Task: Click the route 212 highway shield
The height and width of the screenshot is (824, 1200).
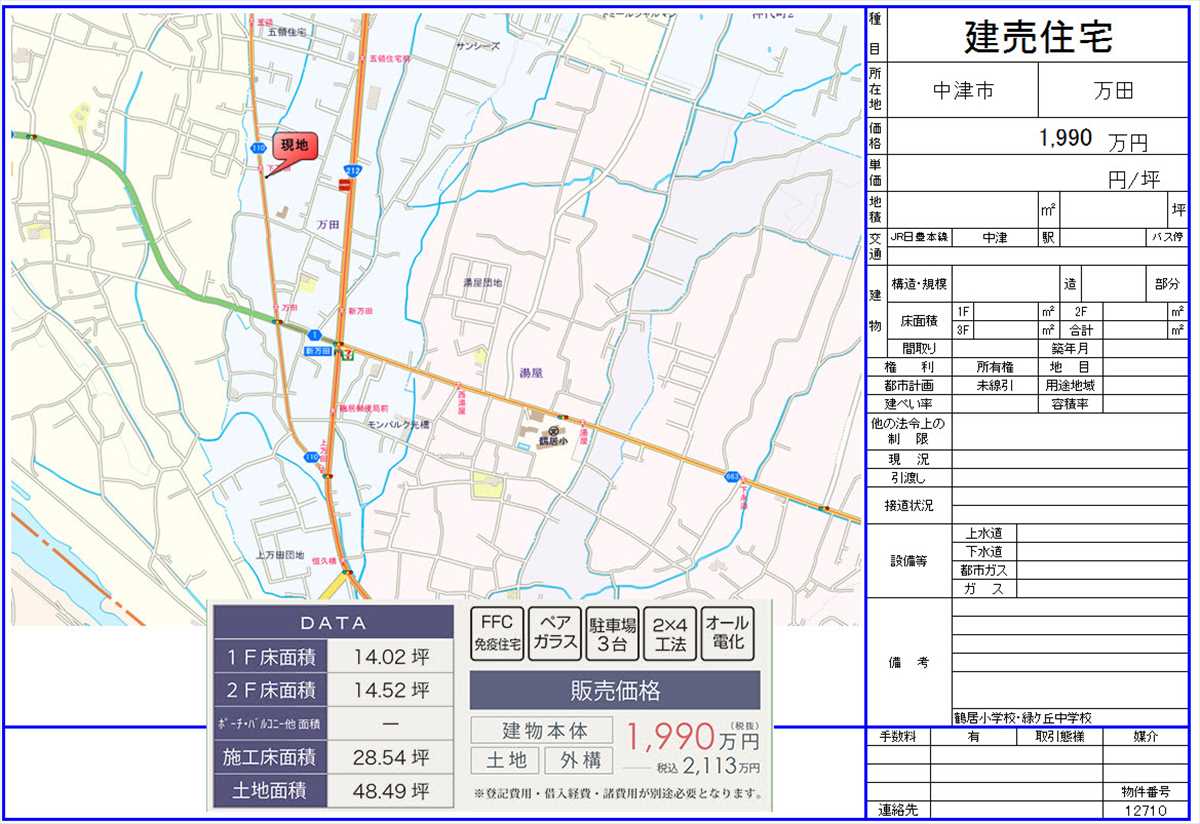Action: [351, 171]
